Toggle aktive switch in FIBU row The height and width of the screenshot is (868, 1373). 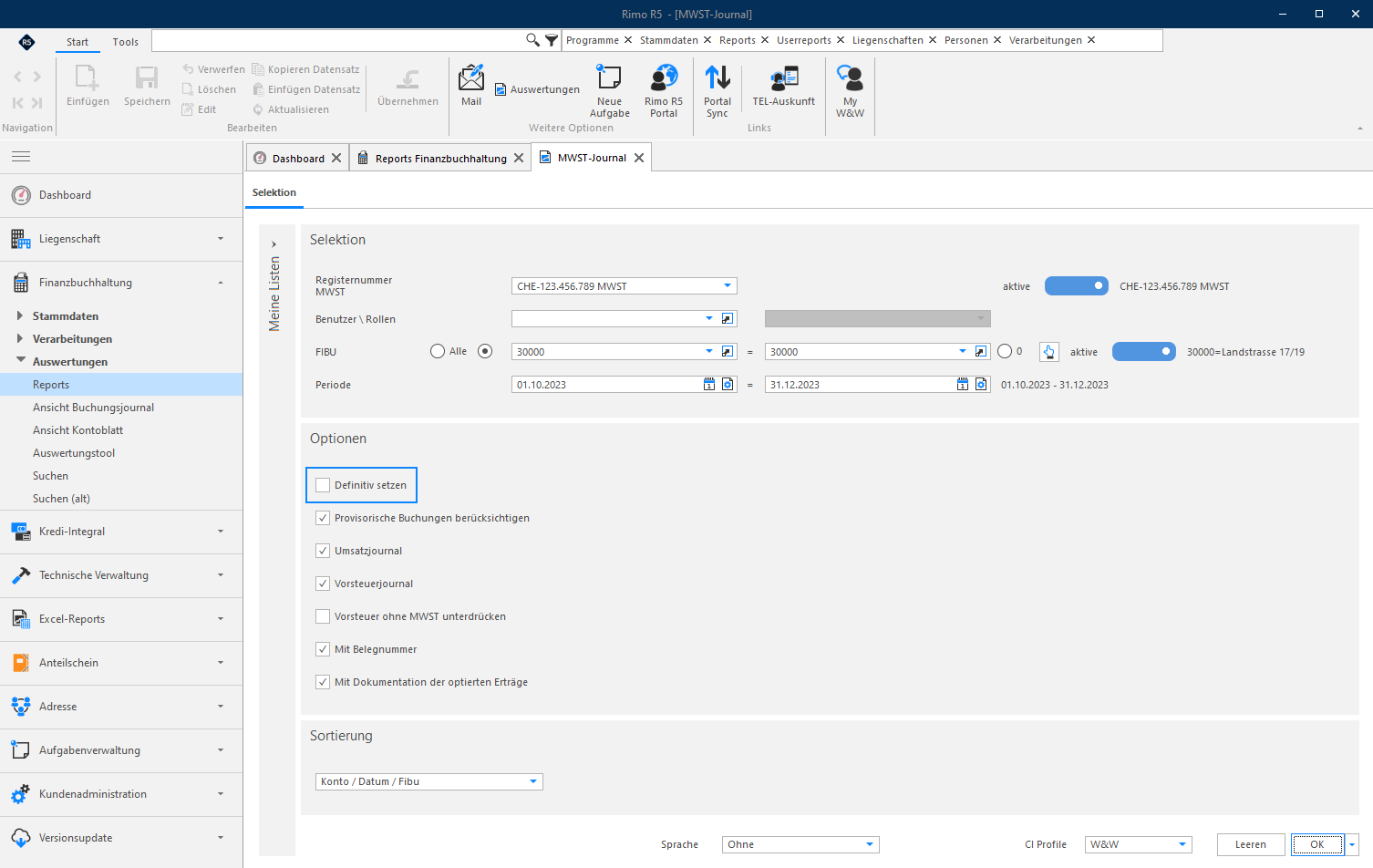point(1144,352)
